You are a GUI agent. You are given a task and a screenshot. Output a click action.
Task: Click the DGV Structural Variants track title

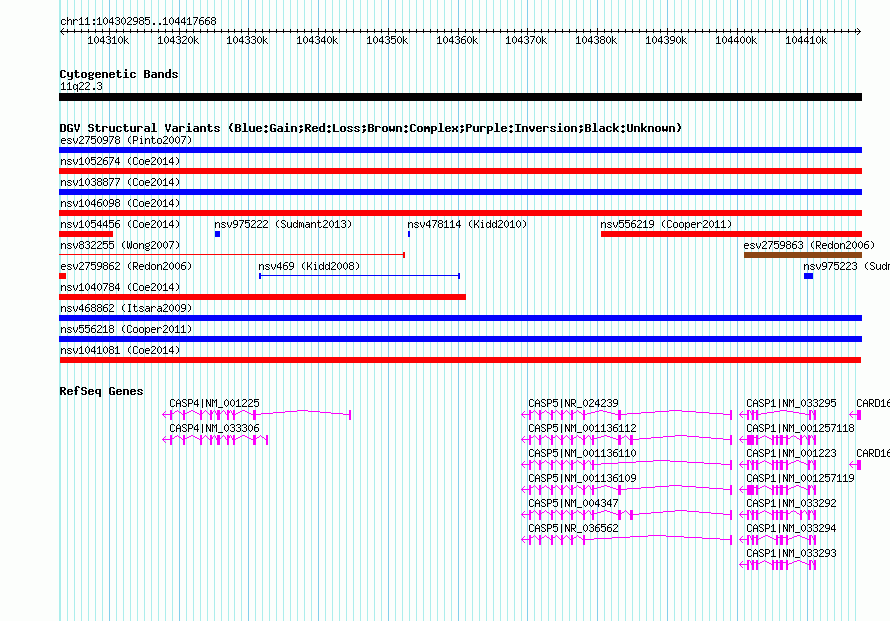[x=371, y=128]
